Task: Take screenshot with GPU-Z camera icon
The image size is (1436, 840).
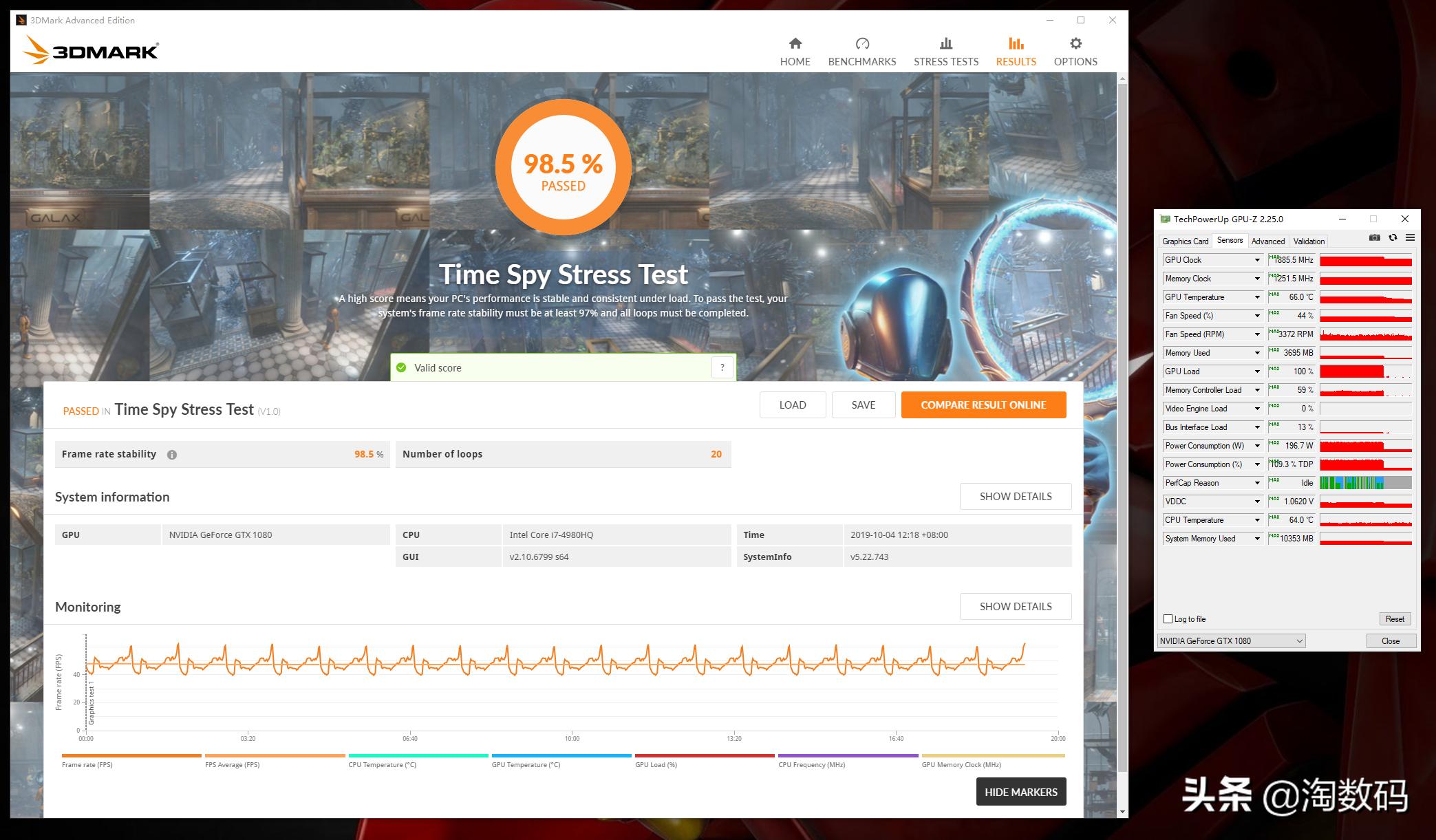Action: tap(1374, 237)
